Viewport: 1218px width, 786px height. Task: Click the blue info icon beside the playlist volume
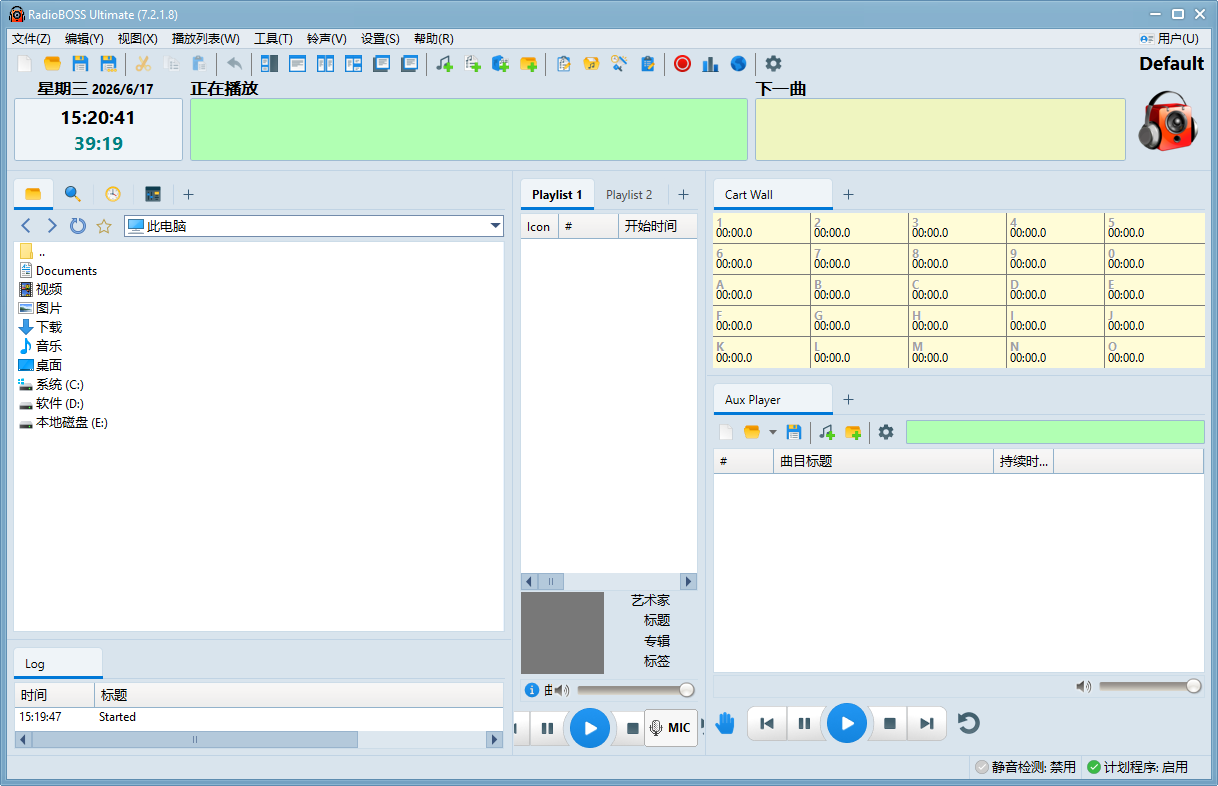pyautogui.click(x=532, y=690)
